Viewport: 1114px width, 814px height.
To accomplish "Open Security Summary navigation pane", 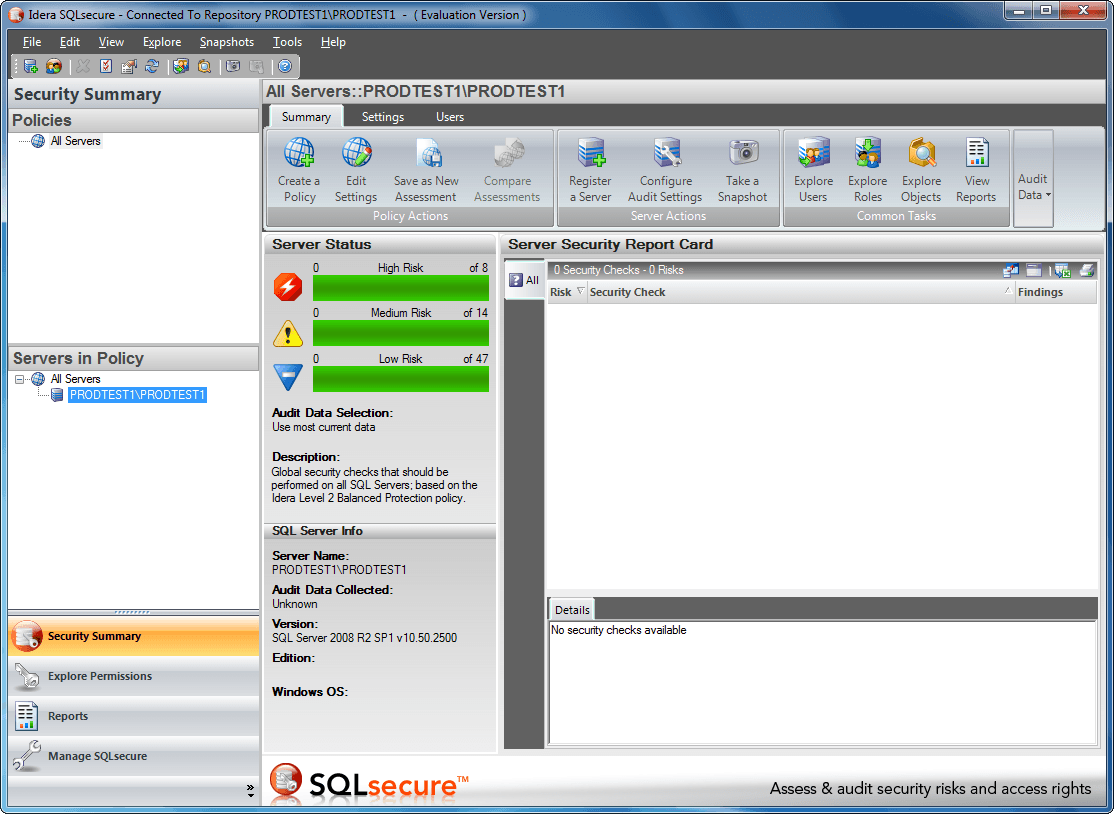I will coord(134,636).
